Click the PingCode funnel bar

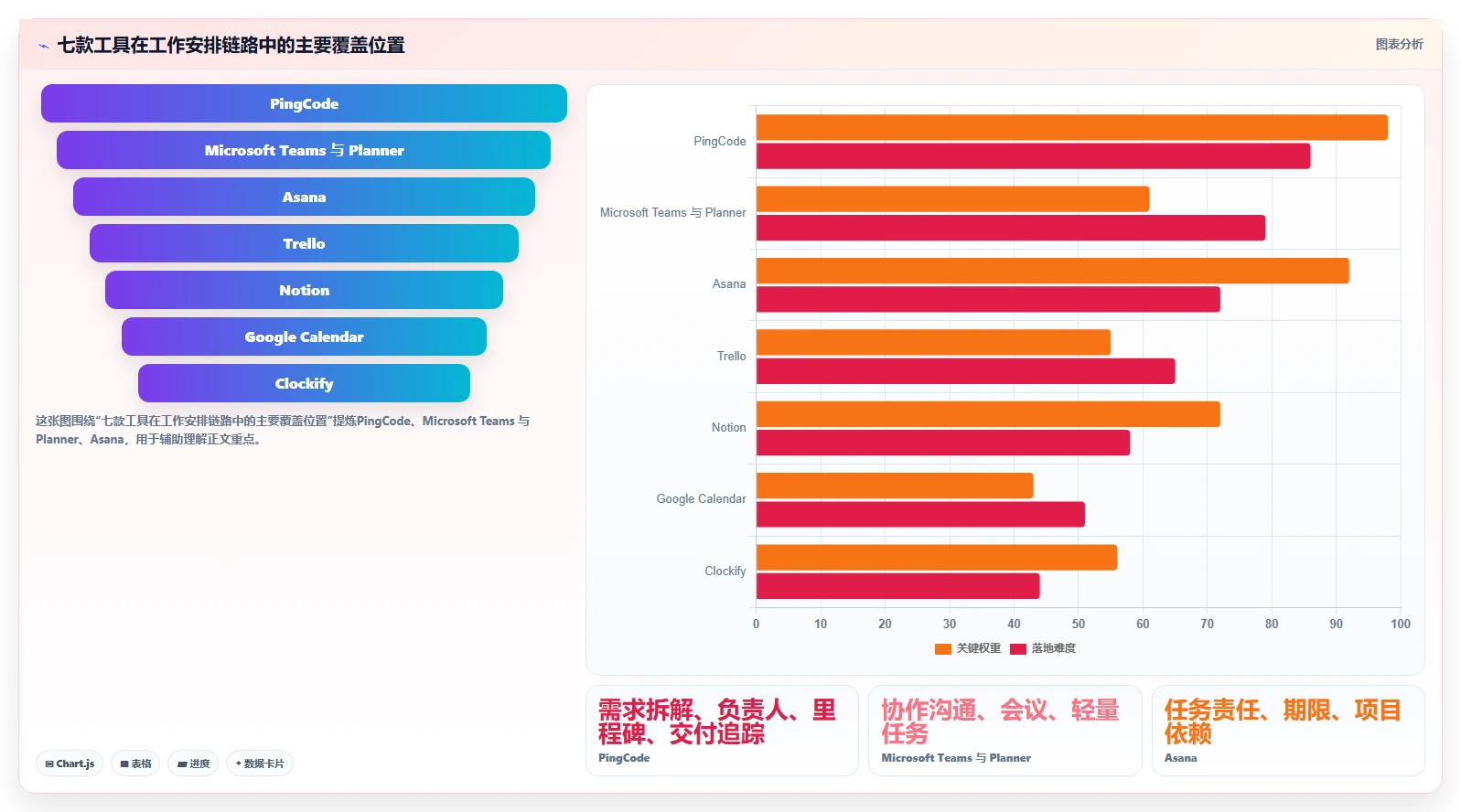tap(304, 103)
